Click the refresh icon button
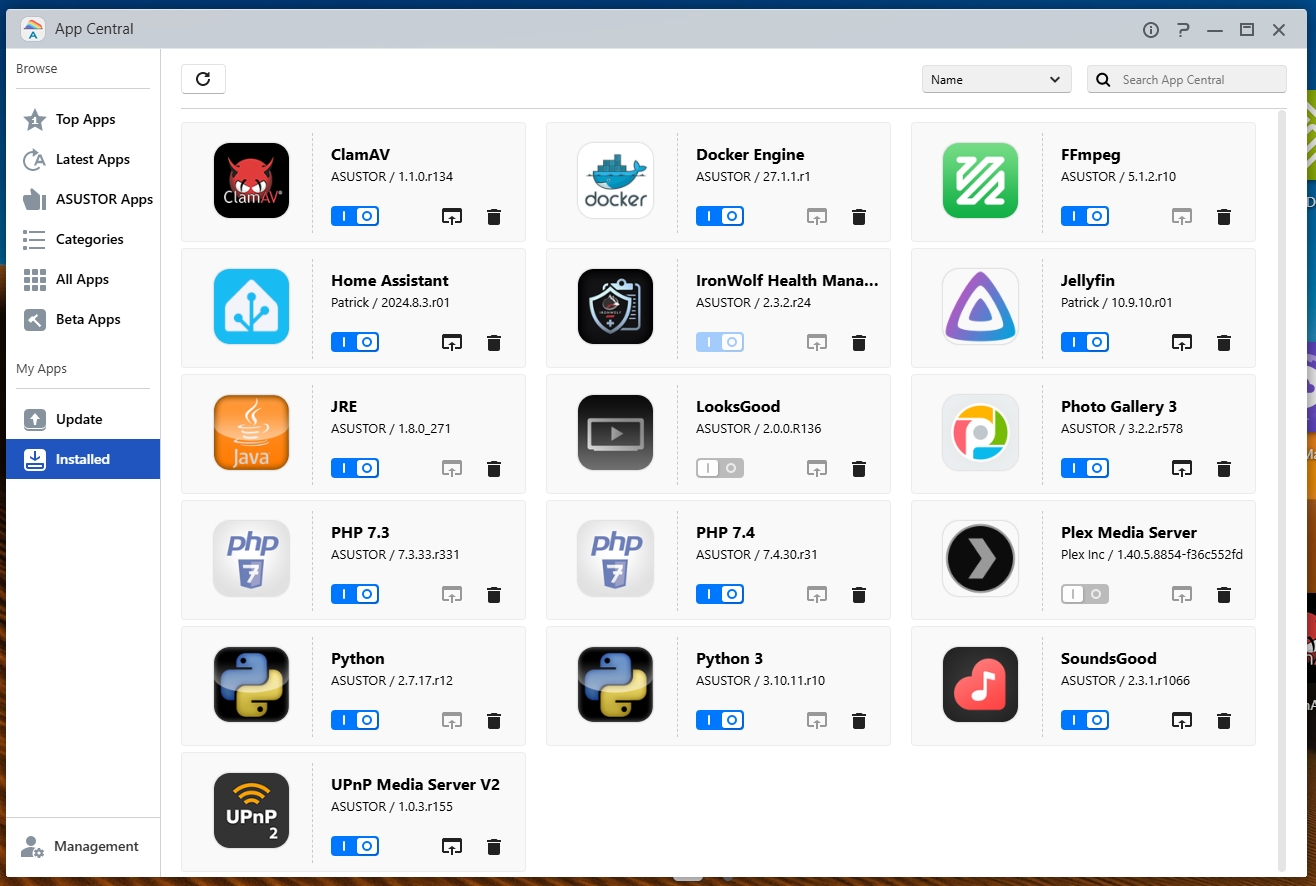The width and height of the screenshot is (1316, 886). point(203,79)
